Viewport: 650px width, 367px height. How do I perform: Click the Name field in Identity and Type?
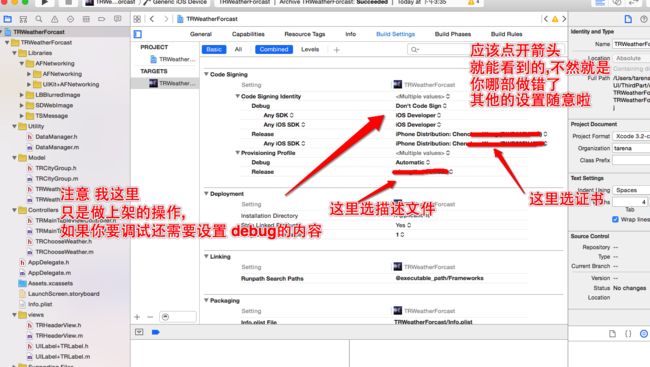(x=631, y=44)
